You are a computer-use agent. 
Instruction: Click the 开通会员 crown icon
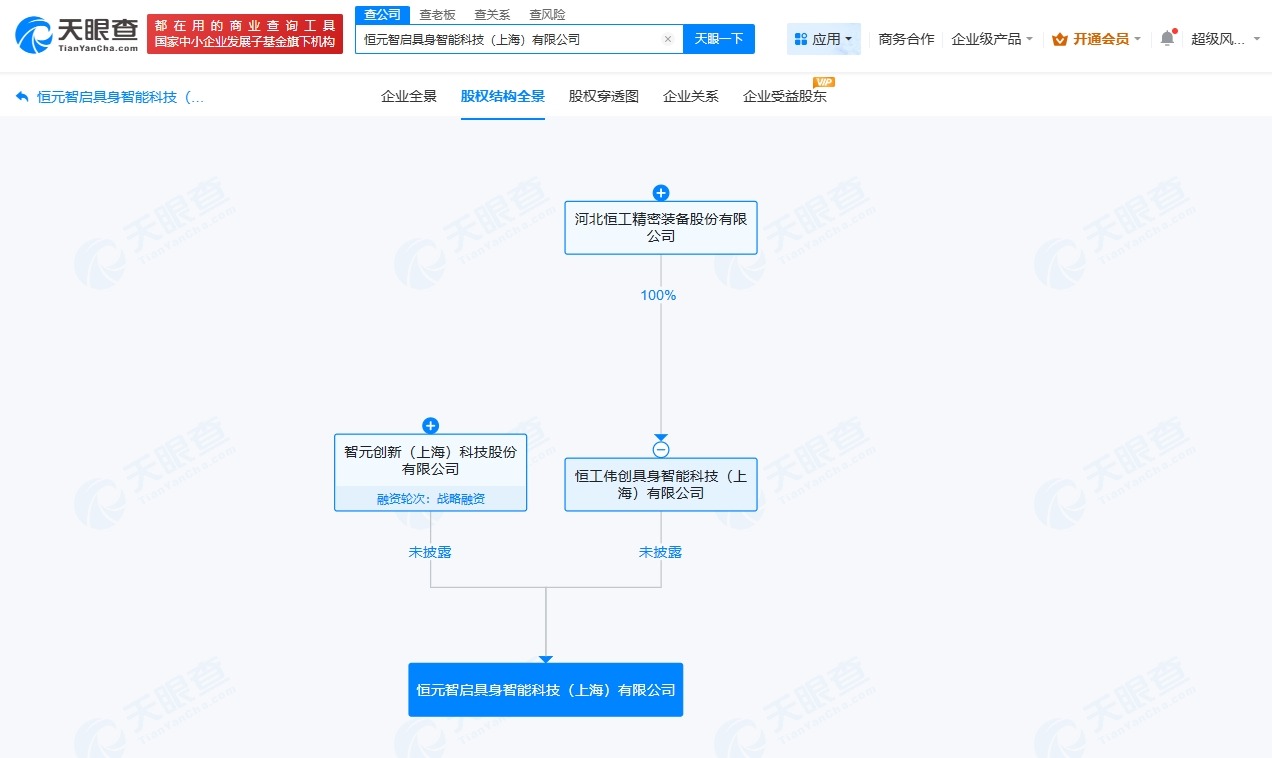(1058, 38)
